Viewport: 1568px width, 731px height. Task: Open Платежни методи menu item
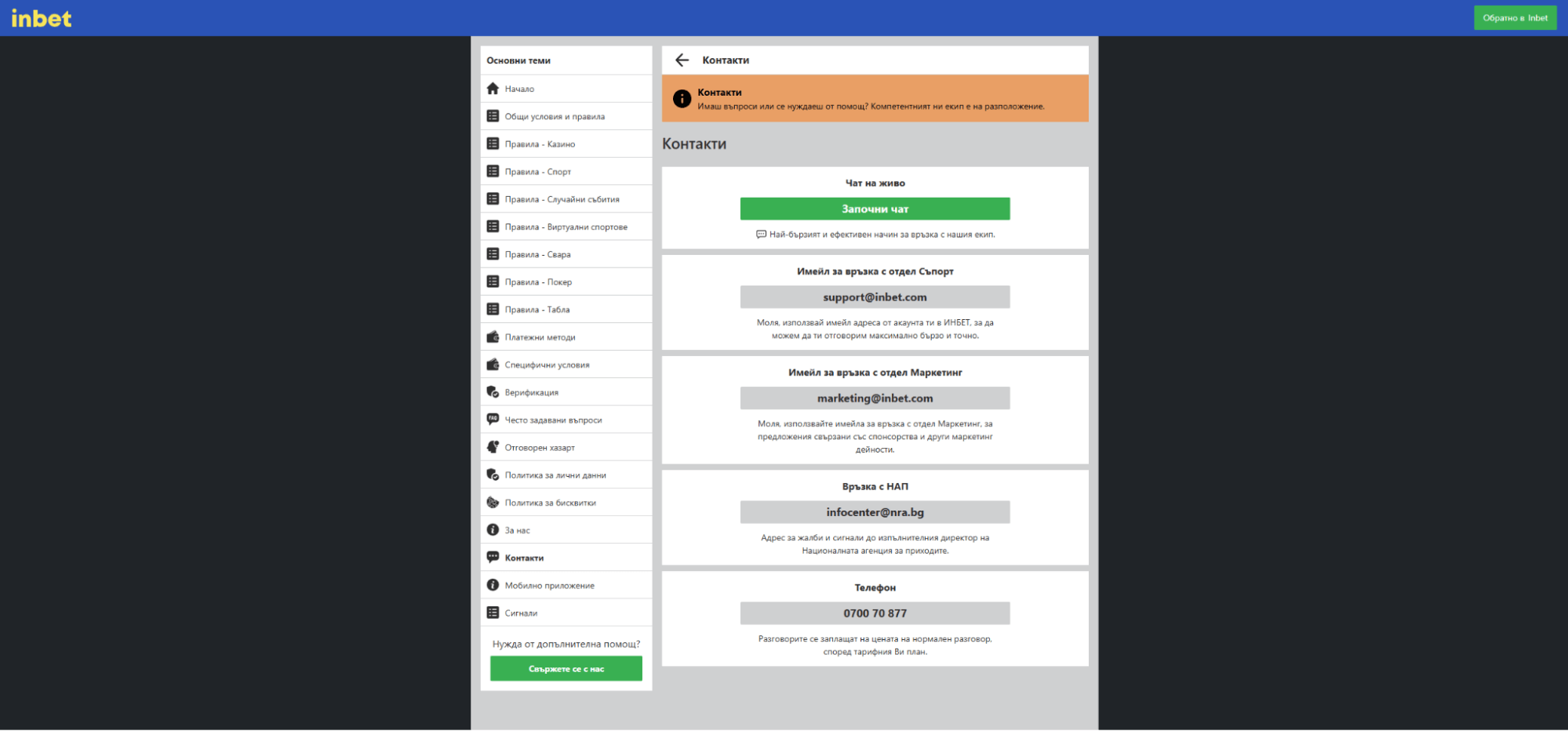566,337
